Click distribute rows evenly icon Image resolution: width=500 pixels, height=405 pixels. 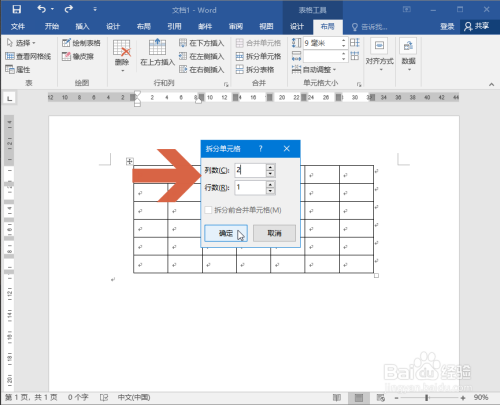coord(355,43)
